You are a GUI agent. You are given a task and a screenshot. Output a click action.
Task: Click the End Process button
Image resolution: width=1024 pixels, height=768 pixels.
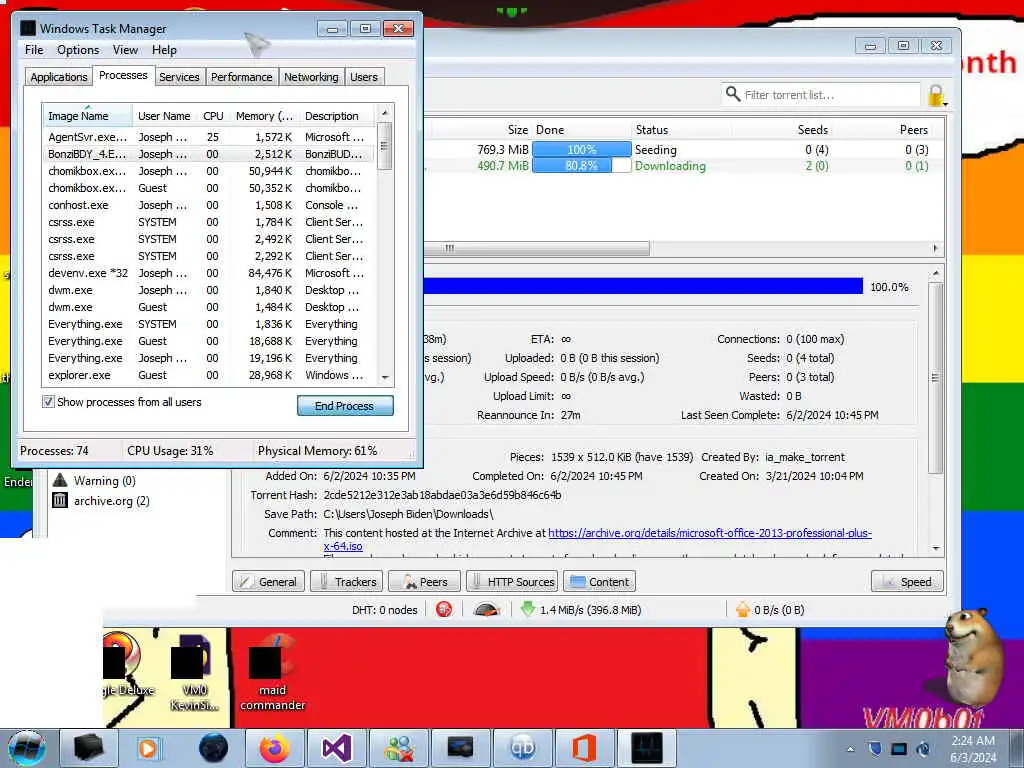click(x=345, y=406)
